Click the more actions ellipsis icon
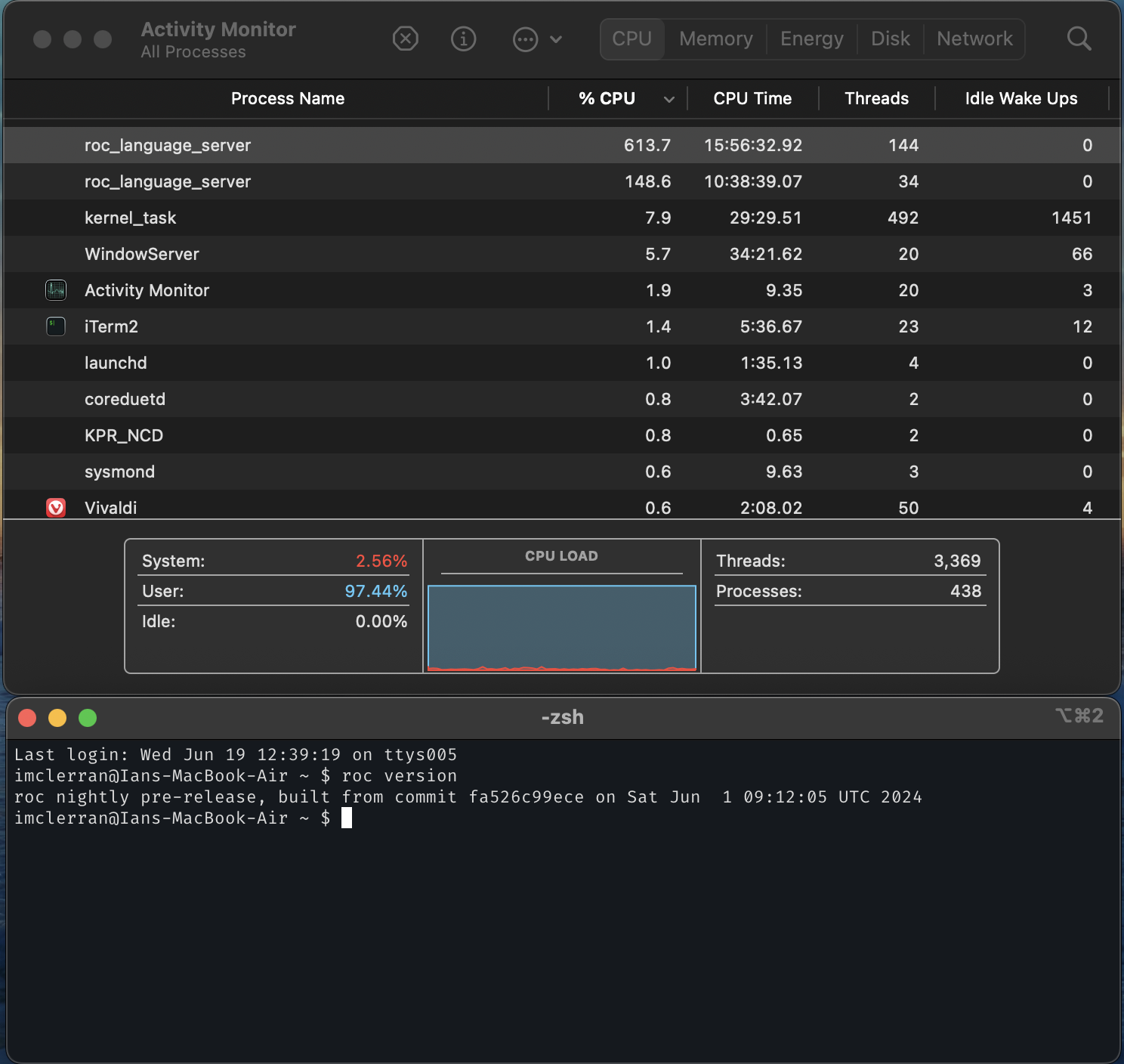The height and width of the screenshot is (1064, 1124). coord(525,39)
